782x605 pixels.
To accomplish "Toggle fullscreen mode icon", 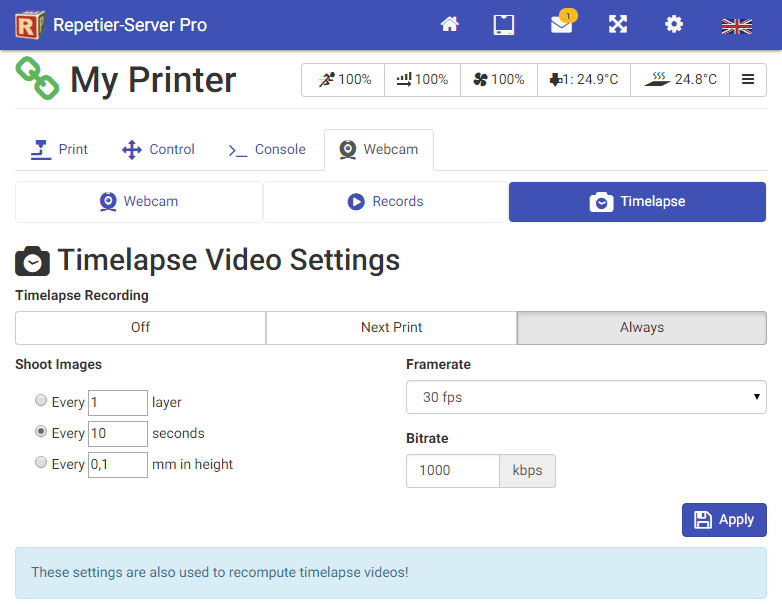I will (x=618, y=25).
